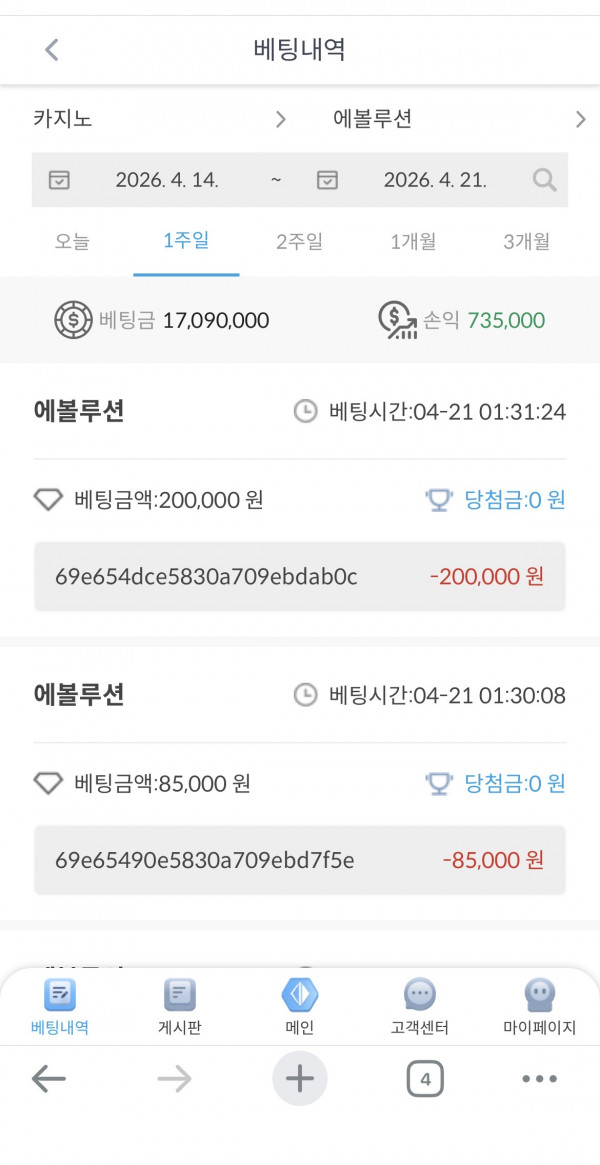Viewport: 600px width, 1165px height.
Task: Click the back chevron at top left
Action: tap(52, 49)
